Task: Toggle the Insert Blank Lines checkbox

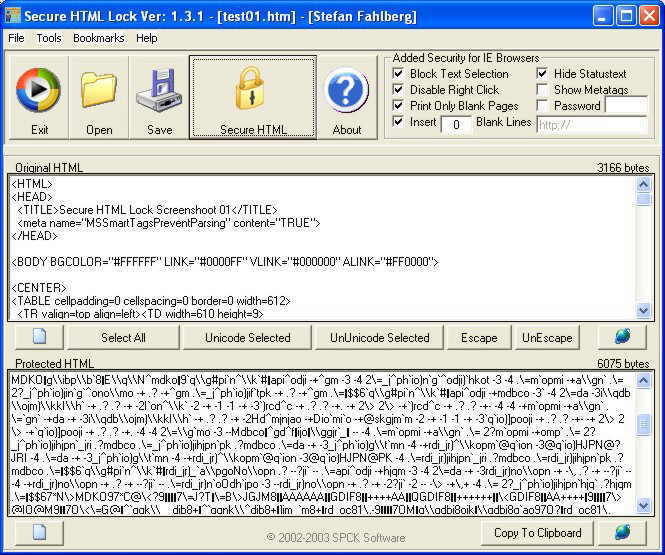Action: (x=398, y=121)
